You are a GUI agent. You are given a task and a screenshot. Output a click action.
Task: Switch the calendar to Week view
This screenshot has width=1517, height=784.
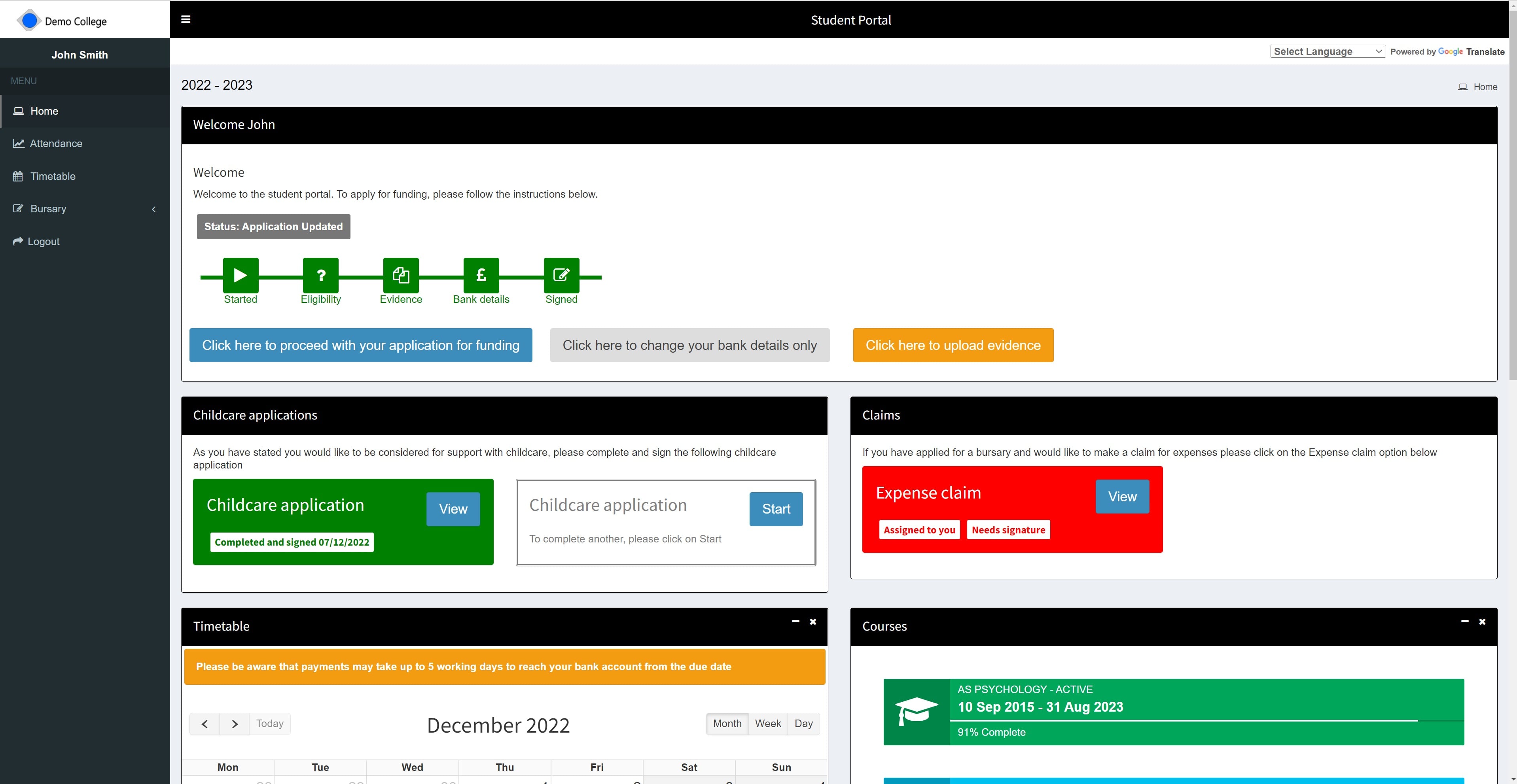pos(767,724)
